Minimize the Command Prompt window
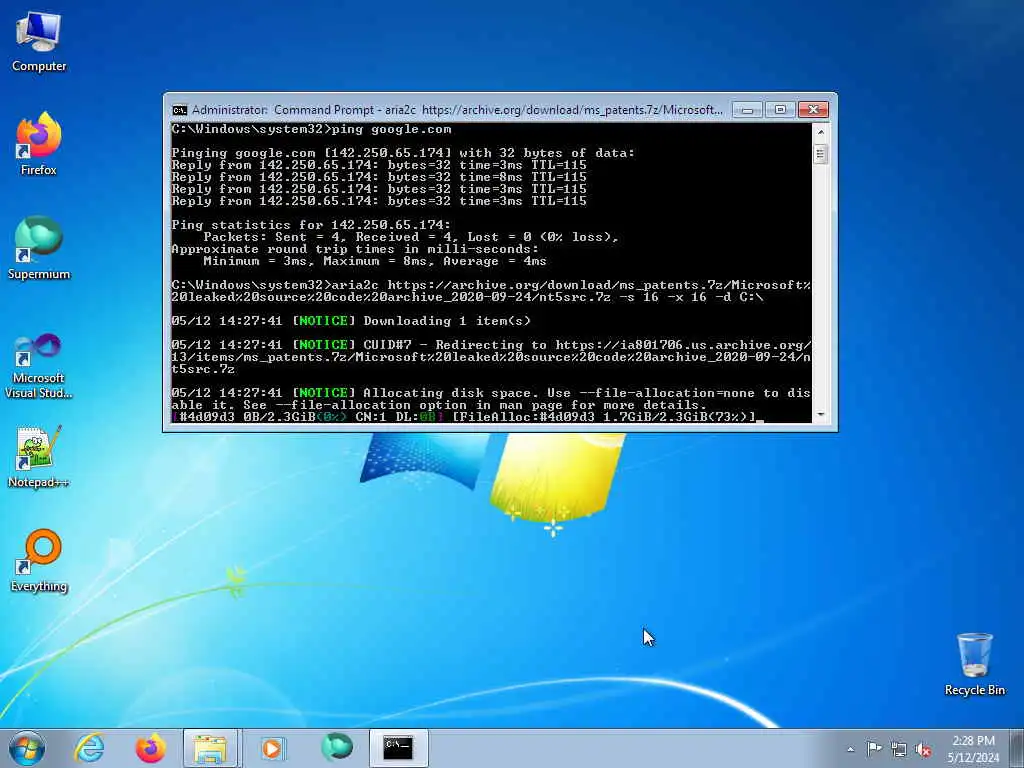 click(747, 110)
